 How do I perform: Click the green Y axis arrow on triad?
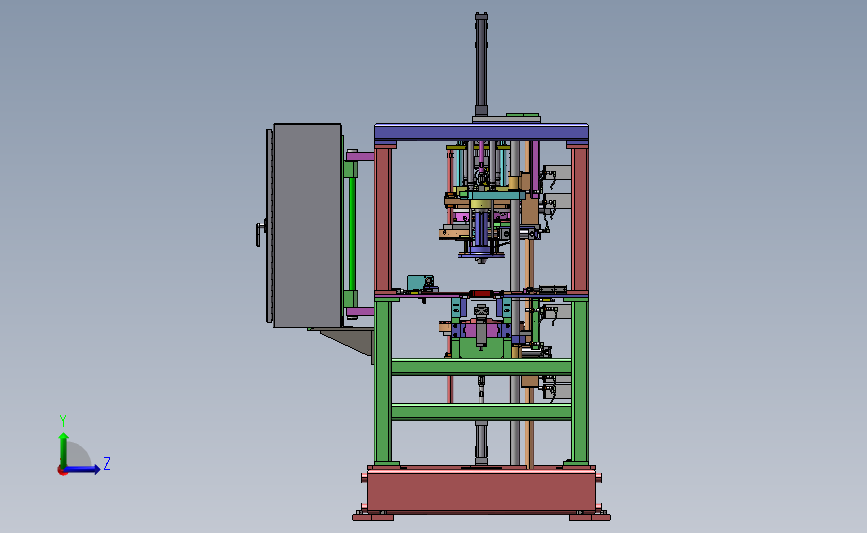64,449
